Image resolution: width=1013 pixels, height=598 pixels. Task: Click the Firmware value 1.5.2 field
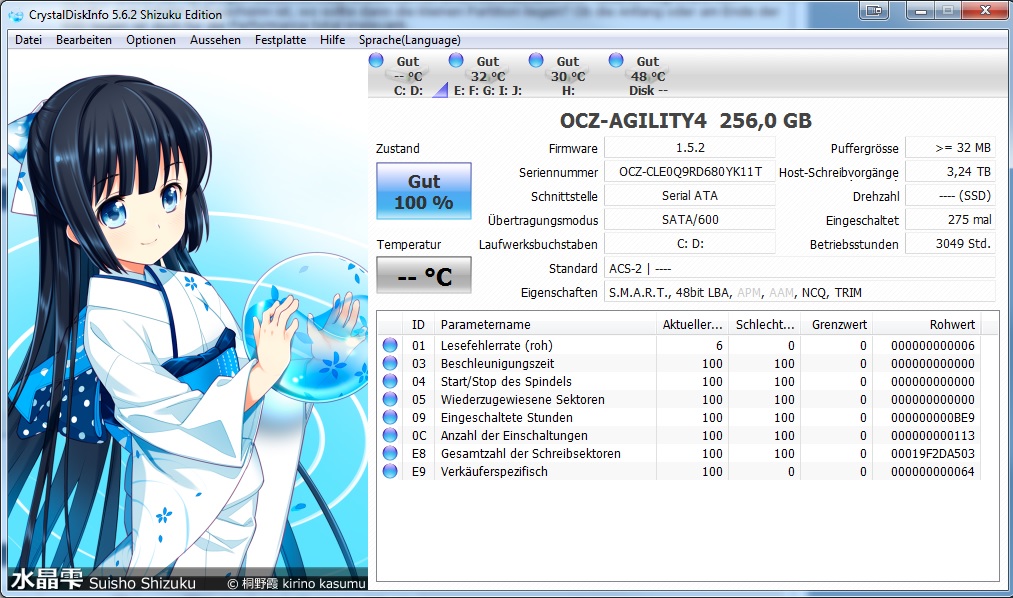coord(690,148)
